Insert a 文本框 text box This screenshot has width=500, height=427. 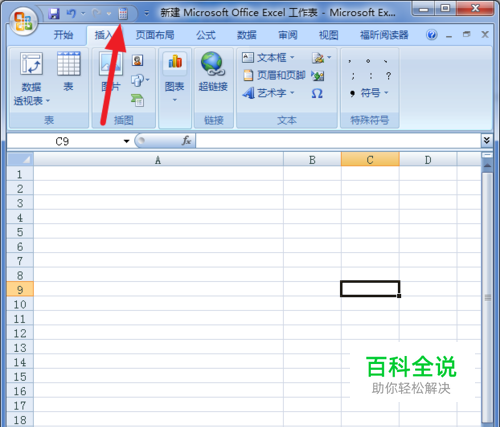pyautogui.click(x=268, y=58)
